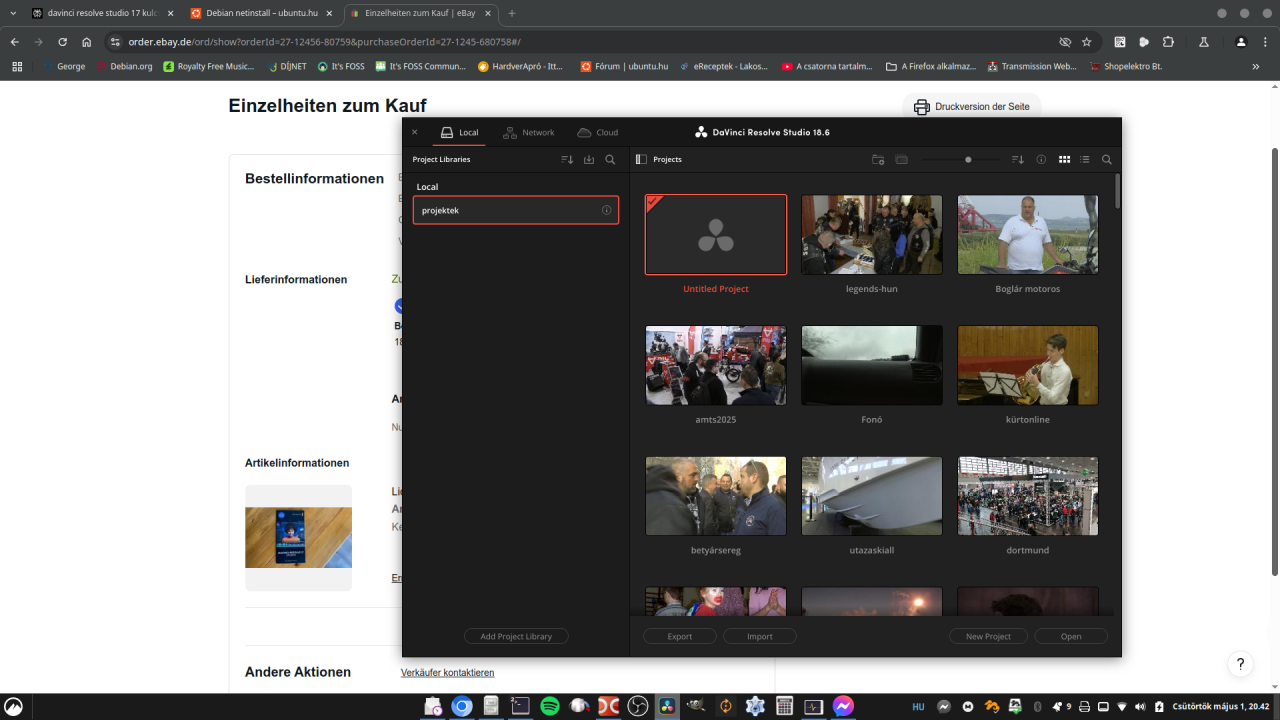Click the new project folder icon
The height and width of the screenshot is (720, 1280).
[x=878, y=160]
